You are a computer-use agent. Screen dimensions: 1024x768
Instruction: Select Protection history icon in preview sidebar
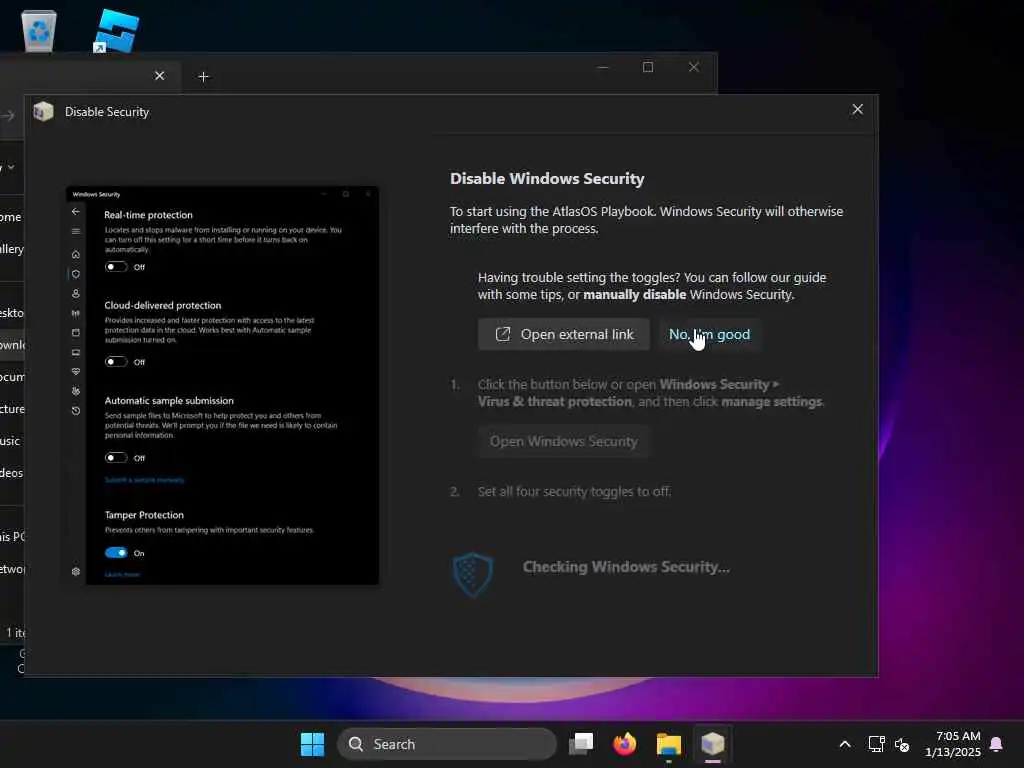coord(76,411)
